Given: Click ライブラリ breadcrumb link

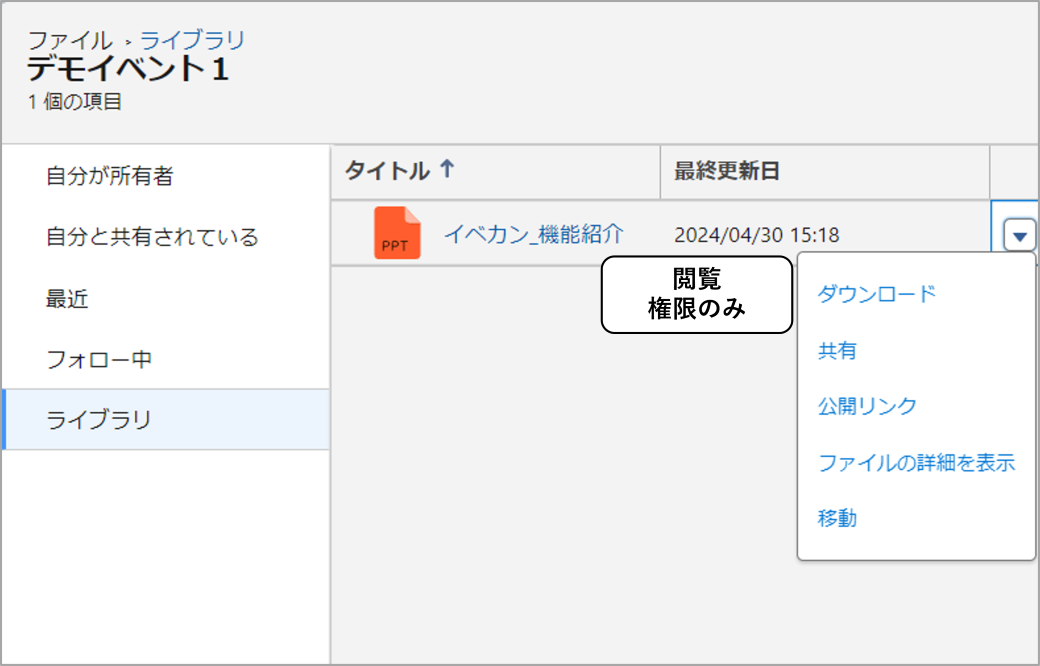Looking at the screenshot, I should click(192, 41).
